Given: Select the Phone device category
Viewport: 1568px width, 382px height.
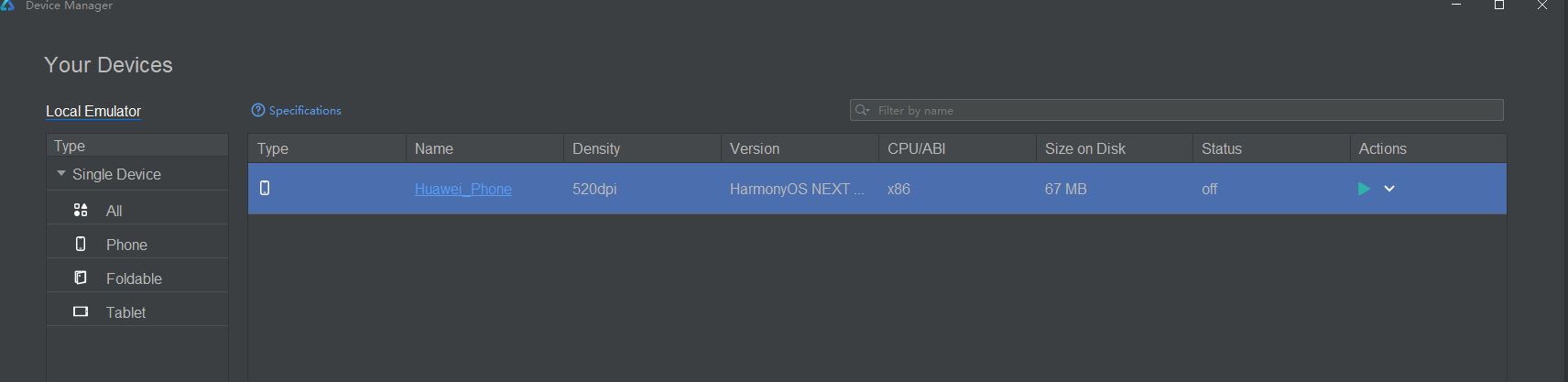Looking at the screenshot, I should 126,245.
